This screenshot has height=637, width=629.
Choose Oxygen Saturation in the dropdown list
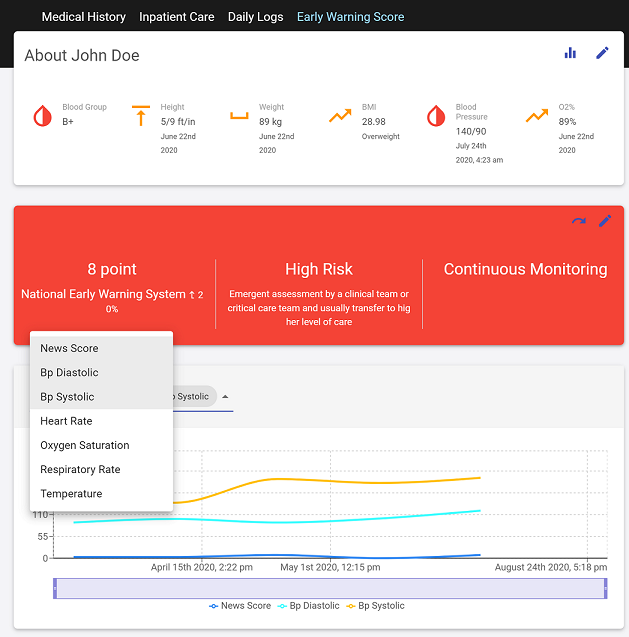(x=84, y=445)
